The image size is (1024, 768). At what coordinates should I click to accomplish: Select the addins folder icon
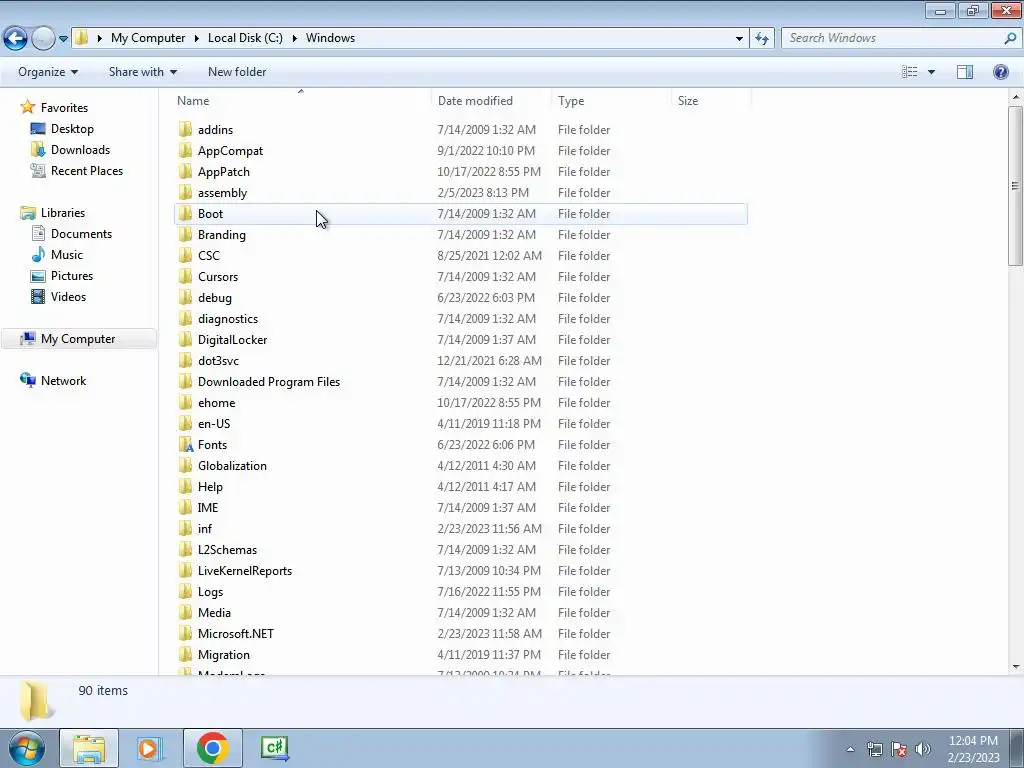tap(185, 129)
